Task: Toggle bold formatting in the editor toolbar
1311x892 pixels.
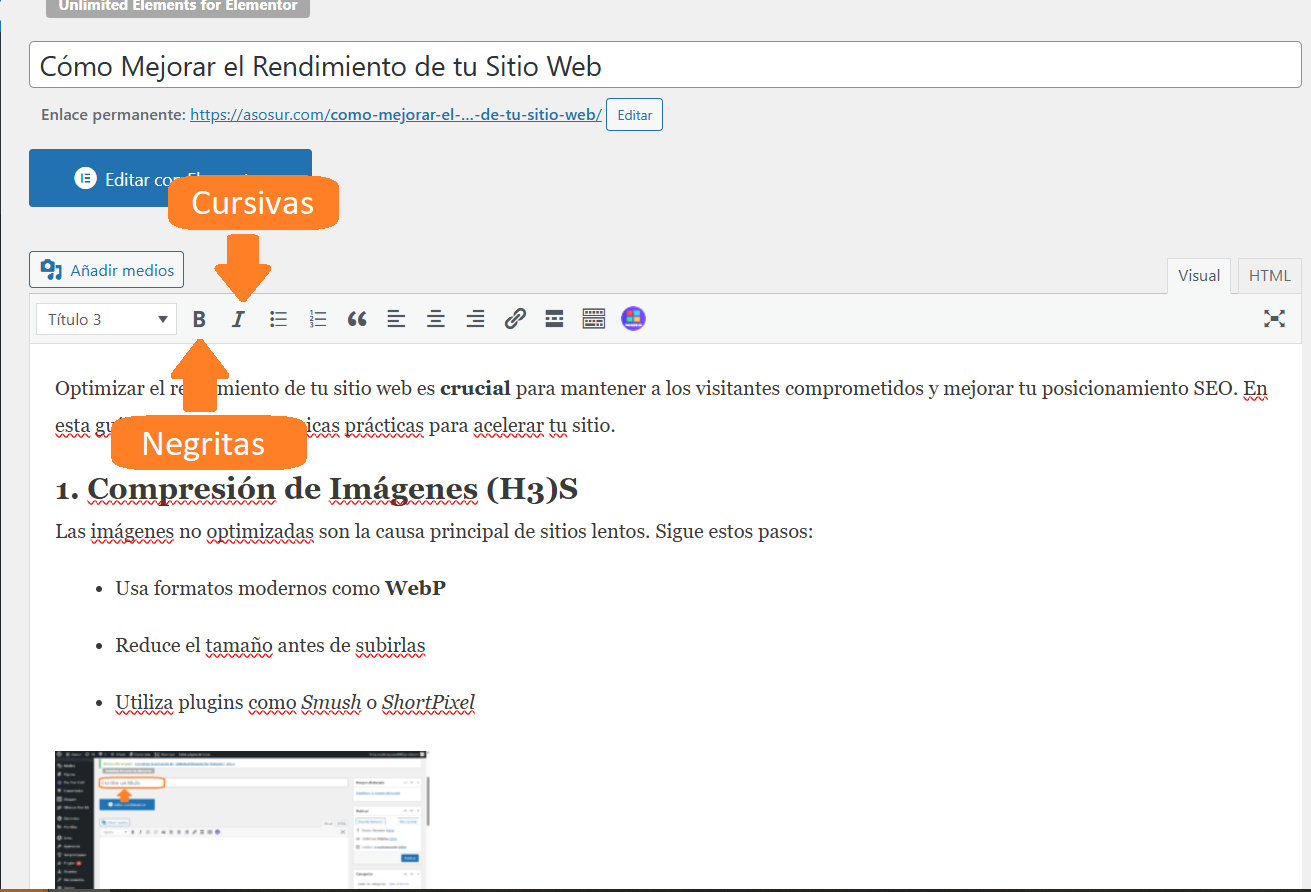Action: point(199,319)
